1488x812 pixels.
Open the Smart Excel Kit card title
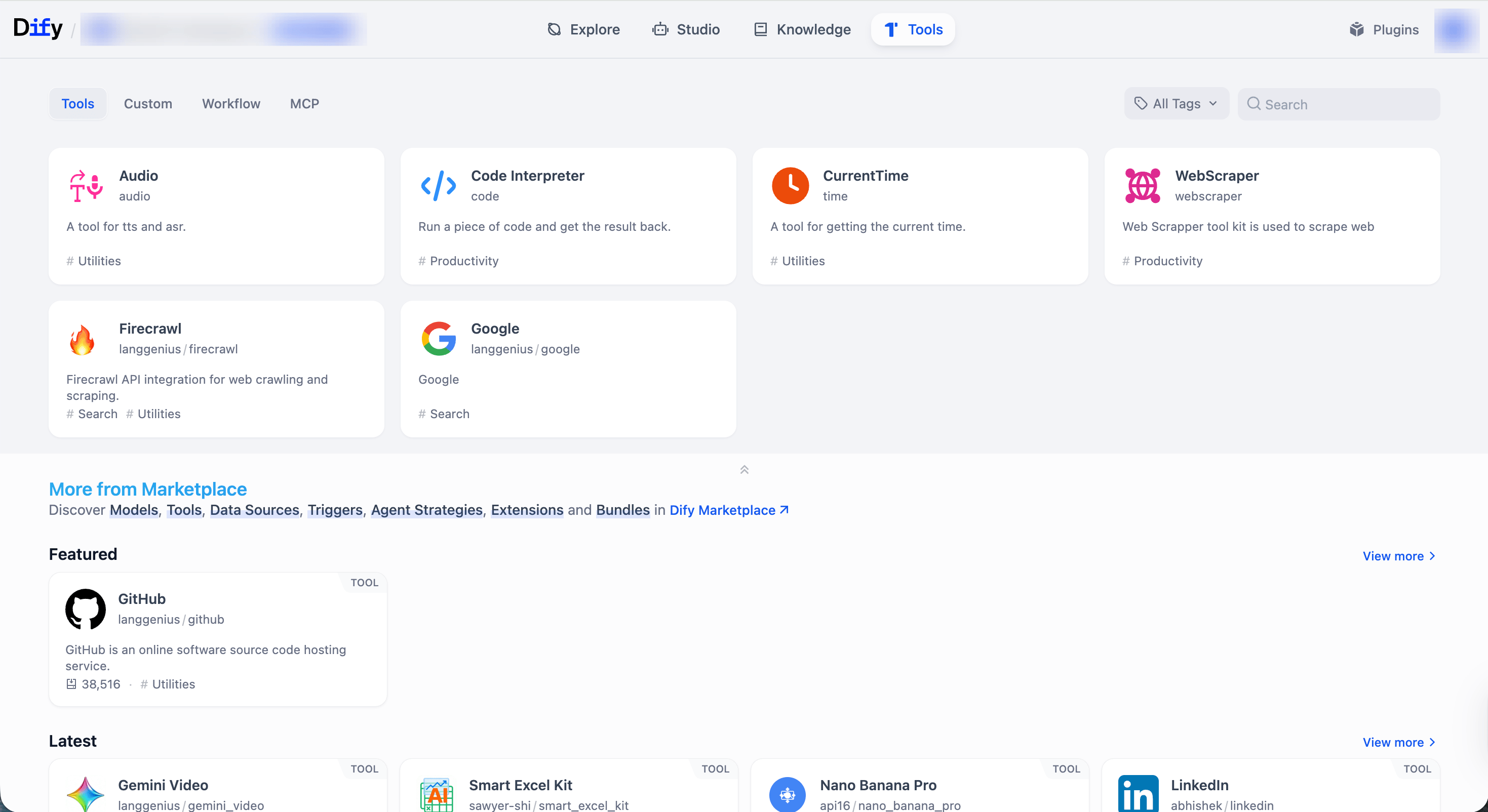coord(521,785)
